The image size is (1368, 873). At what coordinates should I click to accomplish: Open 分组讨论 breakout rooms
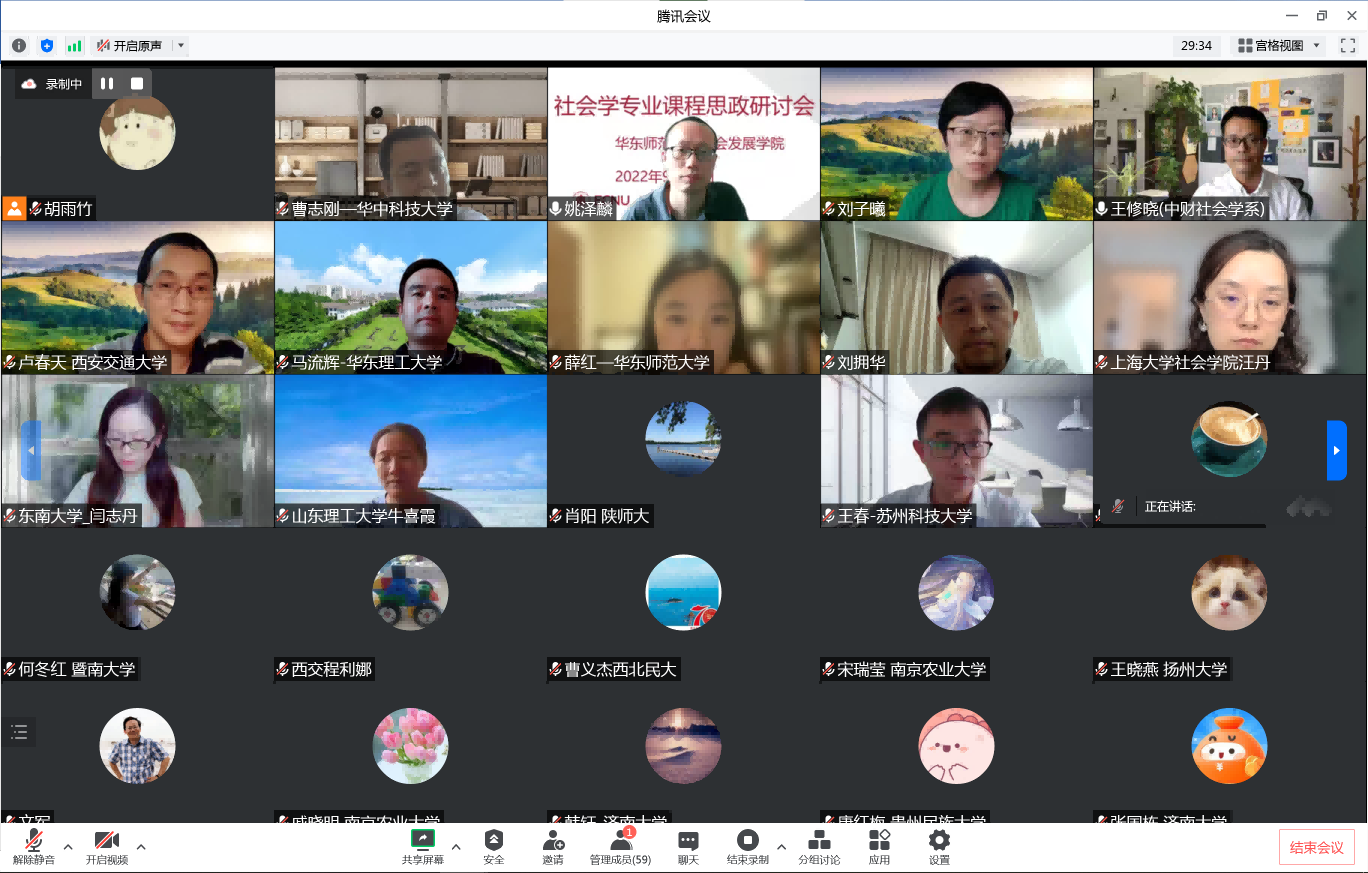point(819,846)
